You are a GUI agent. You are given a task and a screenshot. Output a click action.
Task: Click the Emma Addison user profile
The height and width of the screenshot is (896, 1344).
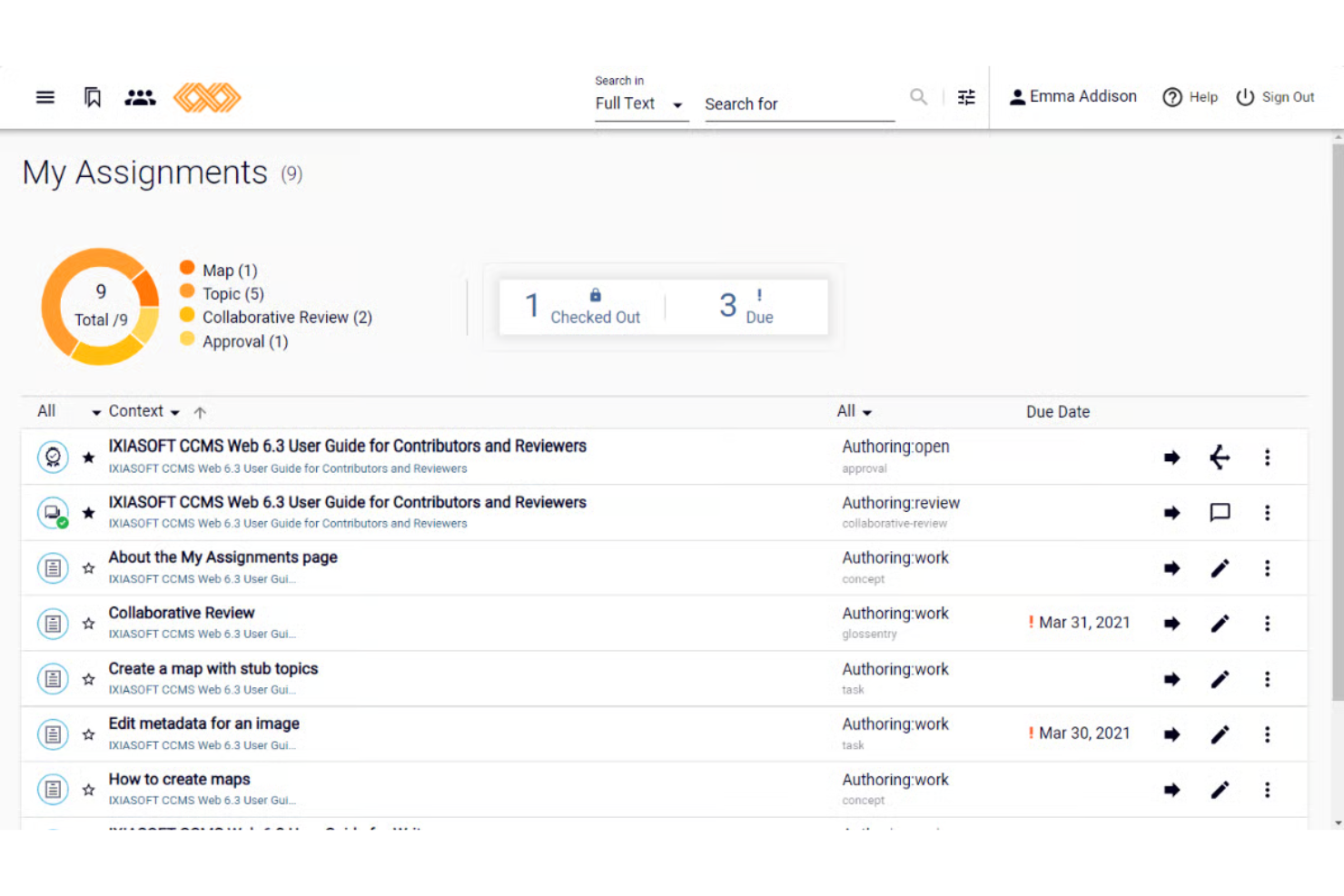(x=1072, y=96)
